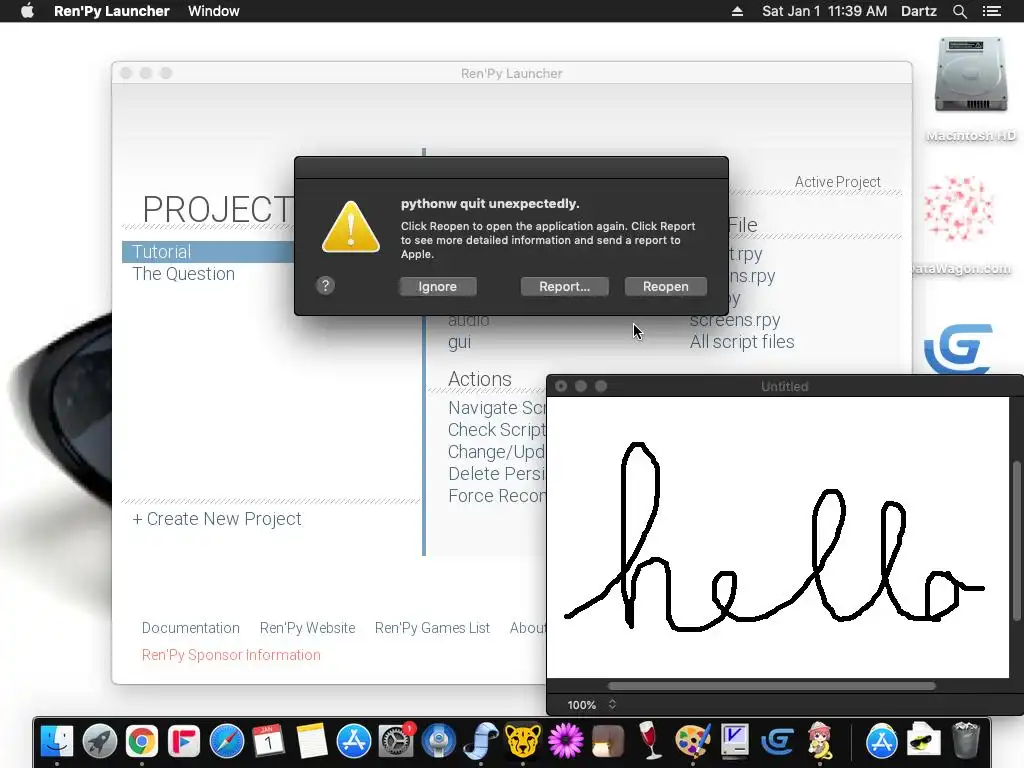
Task: Launch Wine glass app from dock
Action: [x=650, y=741]
